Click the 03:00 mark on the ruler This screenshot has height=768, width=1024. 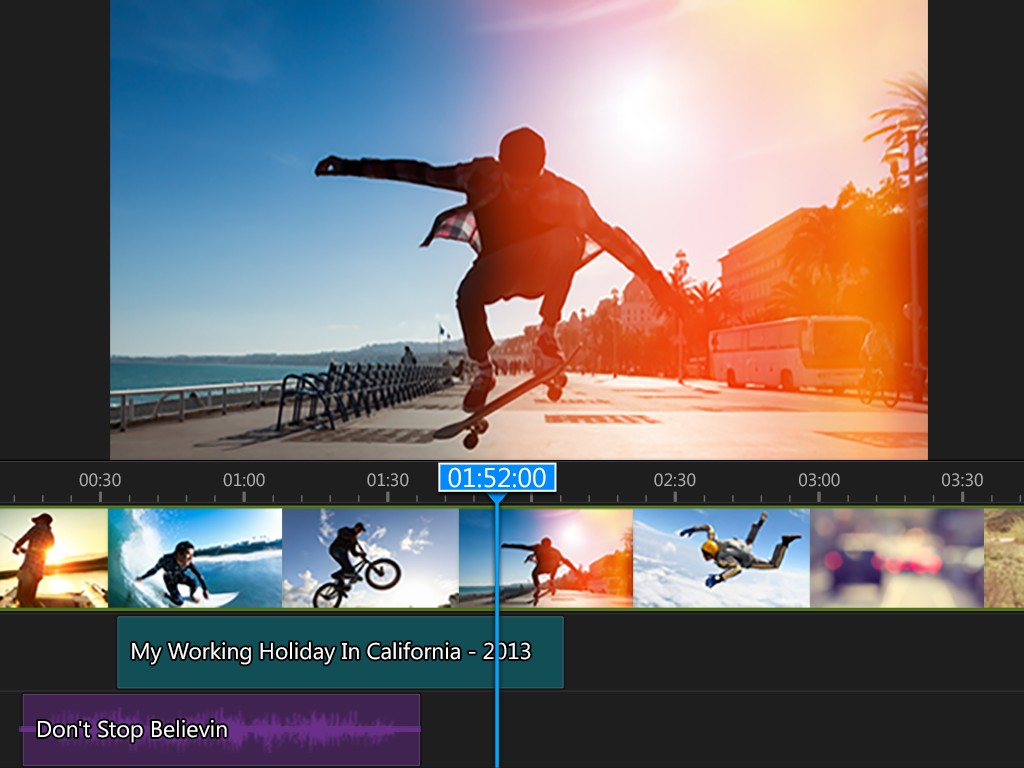pos(819,480)
